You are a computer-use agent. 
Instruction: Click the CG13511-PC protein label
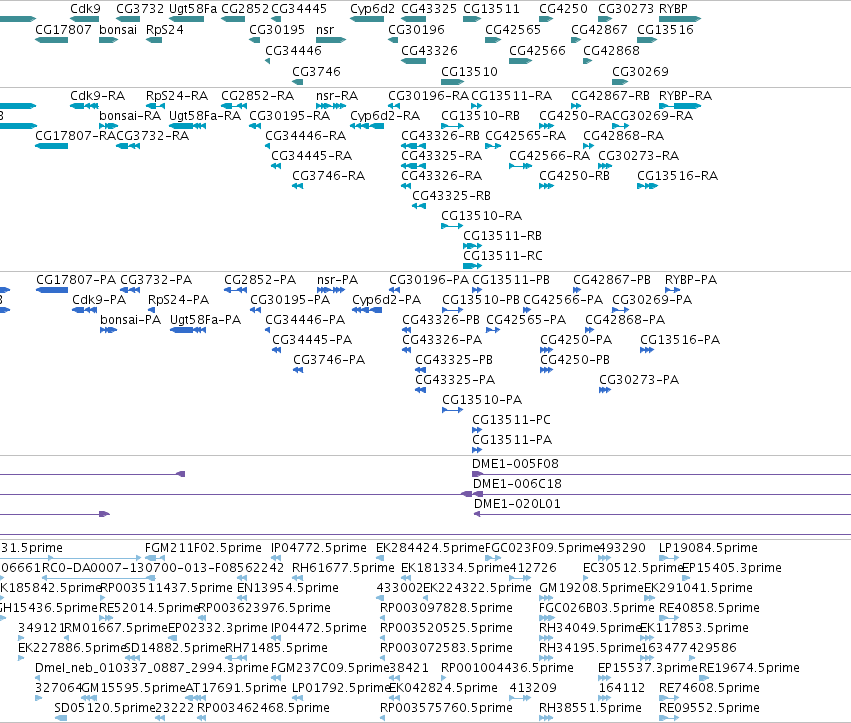(x=511, y=420)
